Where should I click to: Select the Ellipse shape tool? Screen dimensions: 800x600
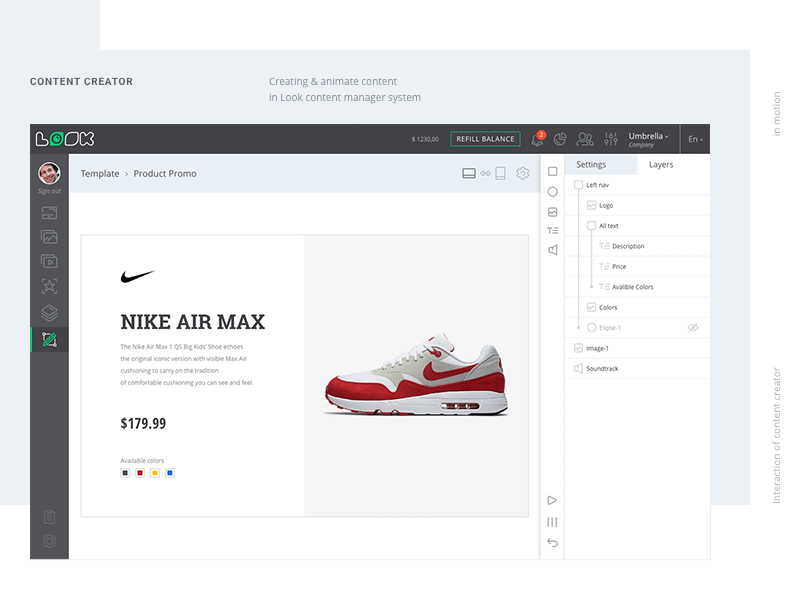pyautogui.click(x=552, y=191)
